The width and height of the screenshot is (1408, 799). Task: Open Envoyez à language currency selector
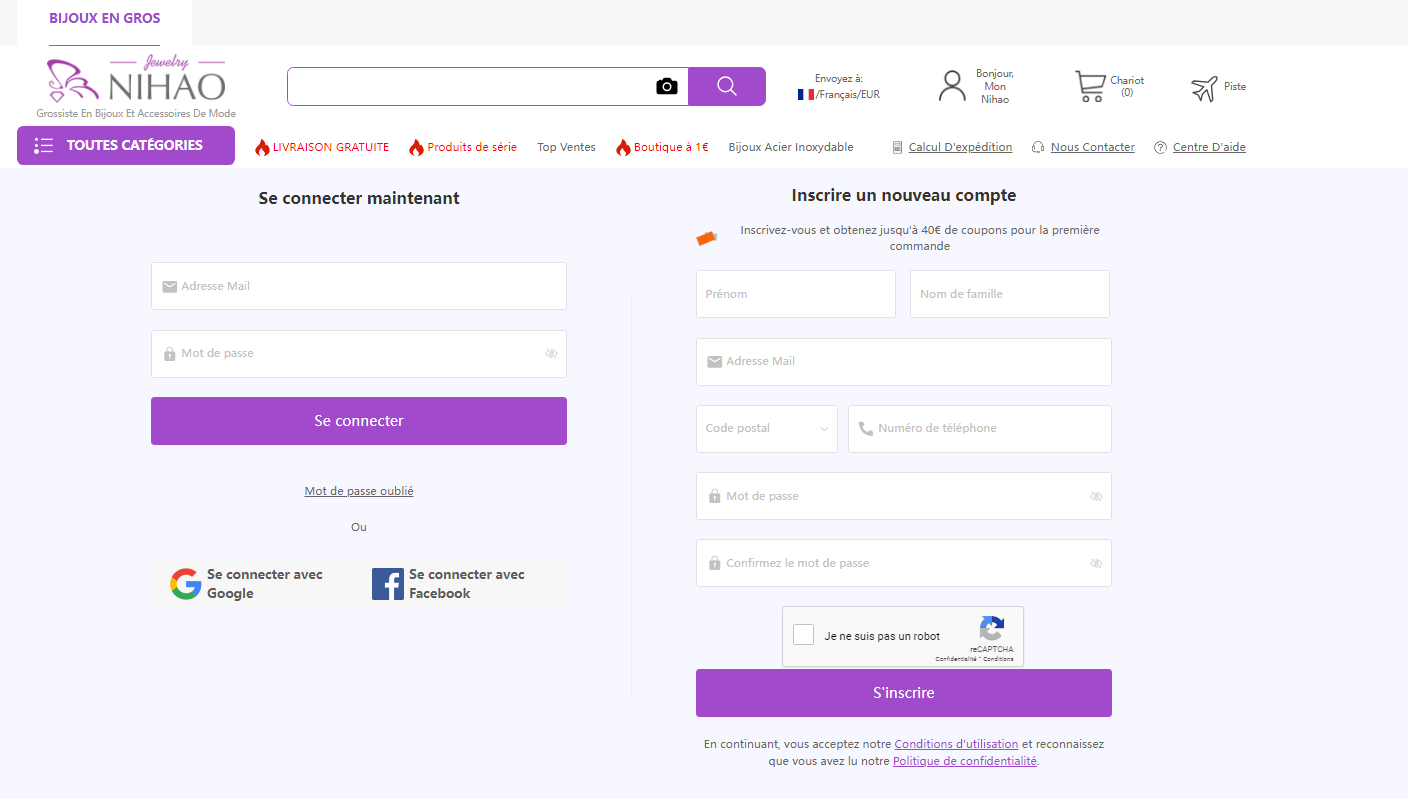click(839, 86)
